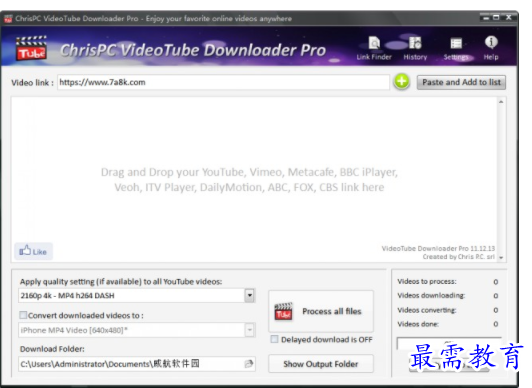
Task: Click Paste and Add to list button
Action: click(x=461, y=82)
